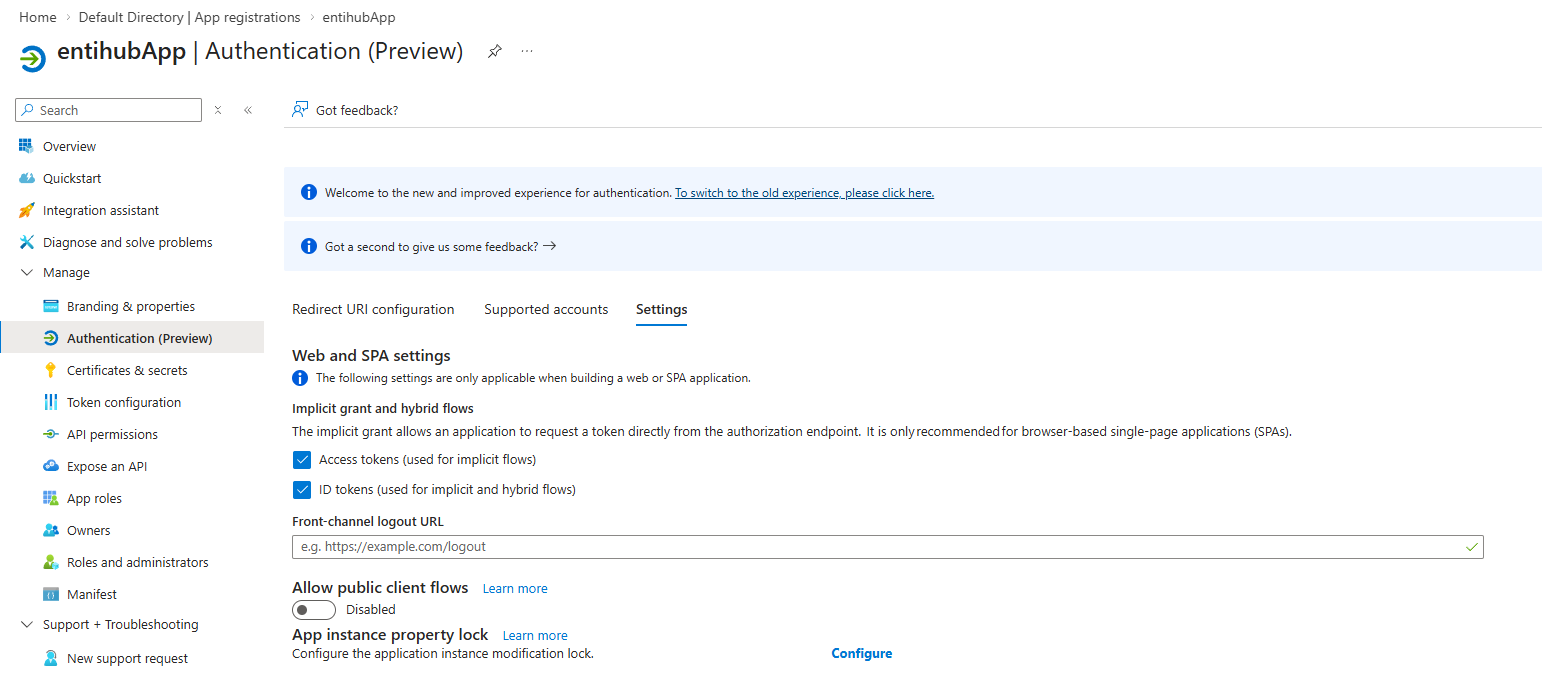Screen dimensions: 1542x692
Task: Uncheck ID tokens for implicit and hybrid flows
Action: coord(301,490)
